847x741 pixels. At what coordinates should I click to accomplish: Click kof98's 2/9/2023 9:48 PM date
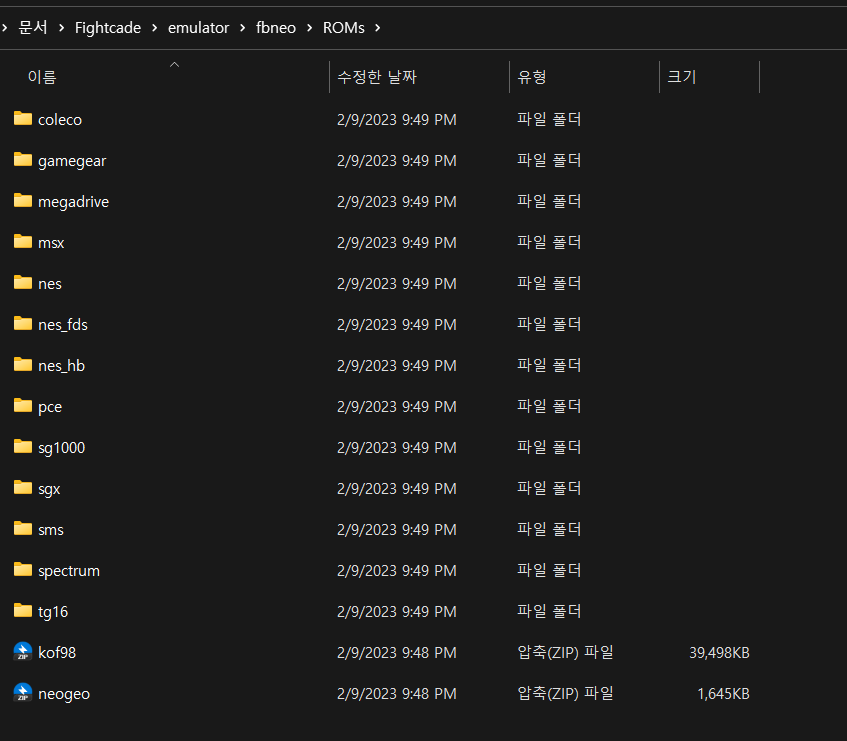point(396,652)
